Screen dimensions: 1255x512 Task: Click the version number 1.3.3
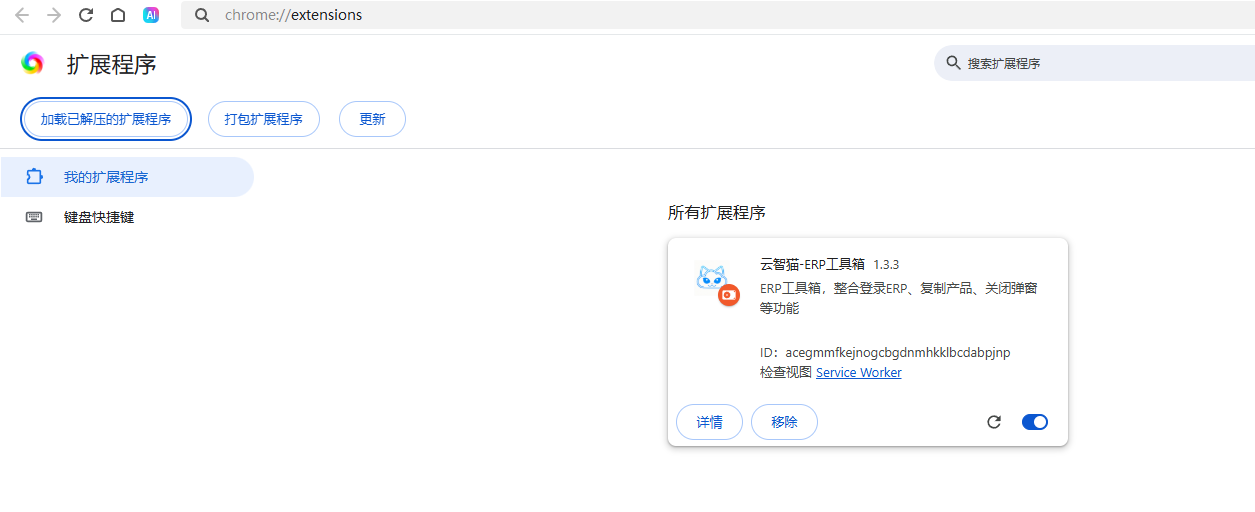pos(886,265)
